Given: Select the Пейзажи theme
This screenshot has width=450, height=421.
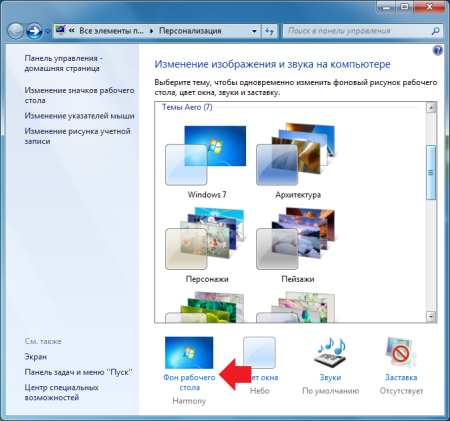Looking at the screenshot, I should coord(298,245).
